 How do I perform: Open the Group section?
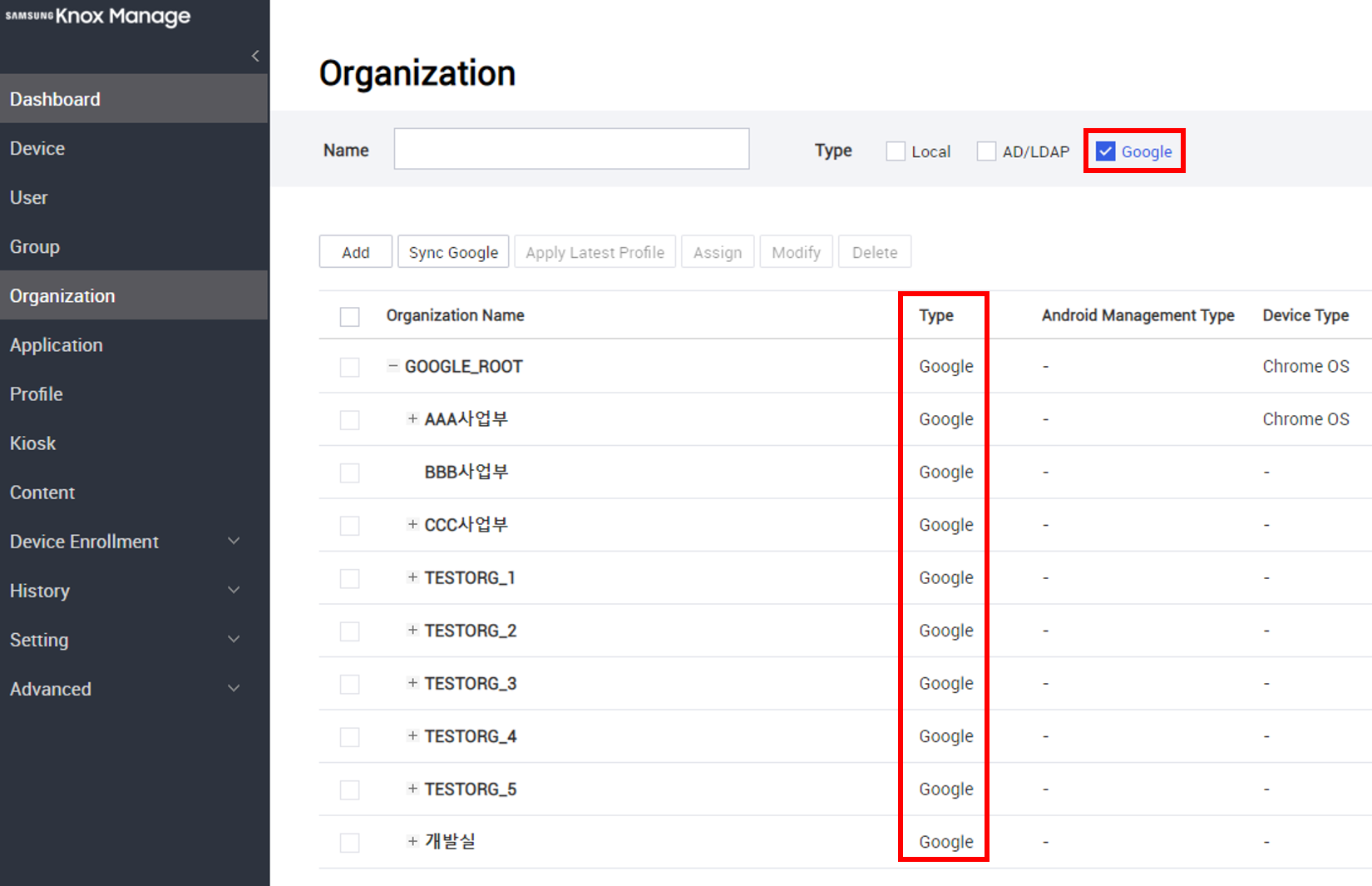point(35,246)
